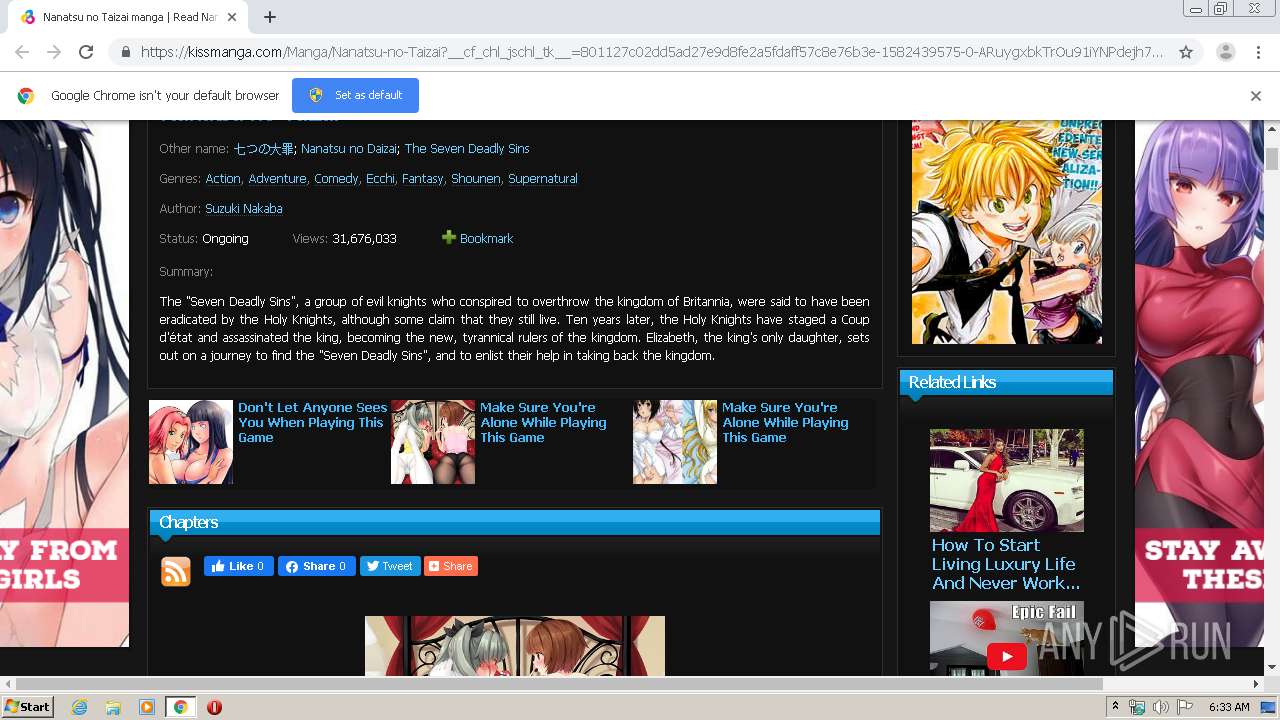
Task: Browse the Action genre
Action: 223,178
